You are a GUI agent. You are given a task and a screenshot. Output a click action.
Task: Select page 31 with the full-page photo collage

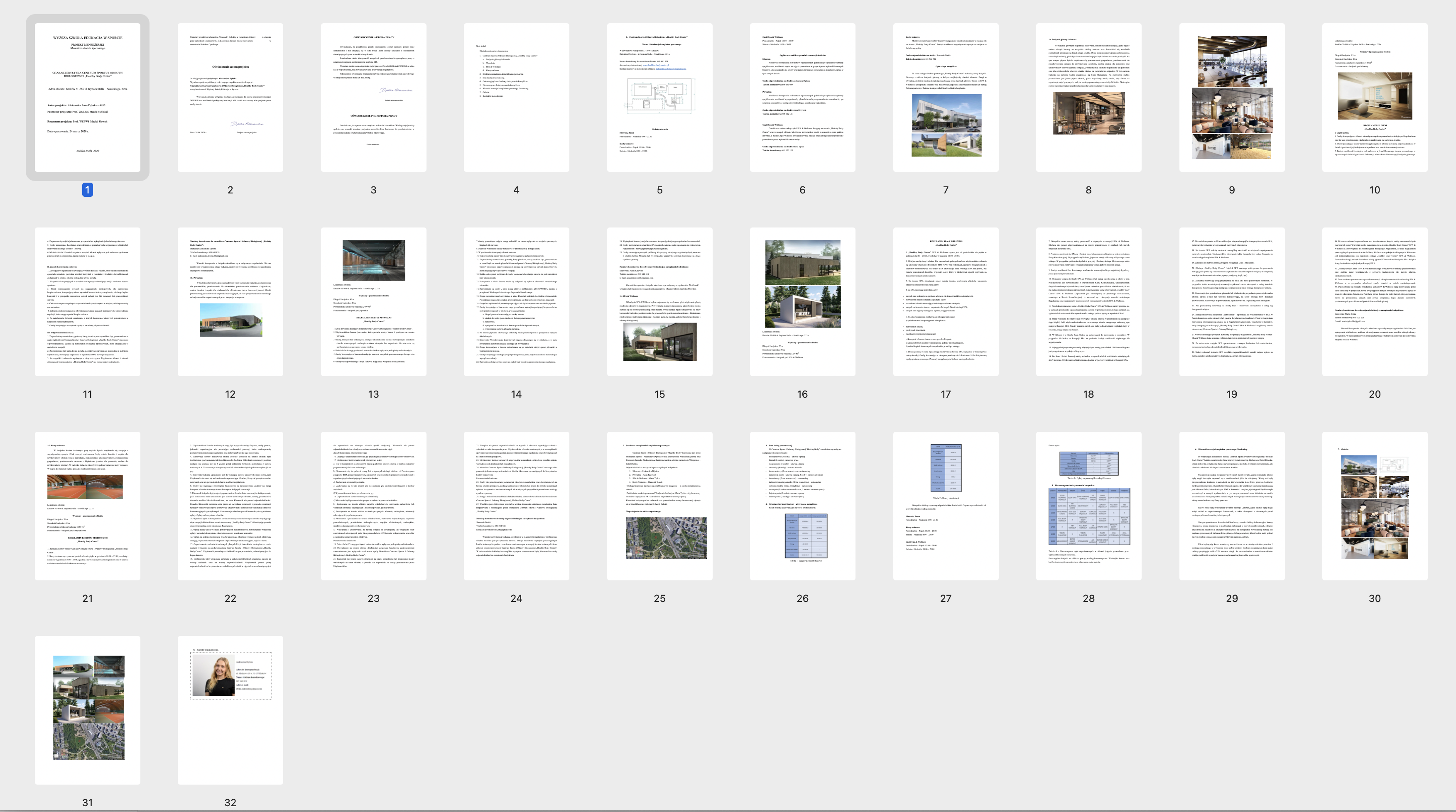tap(87, 710)
